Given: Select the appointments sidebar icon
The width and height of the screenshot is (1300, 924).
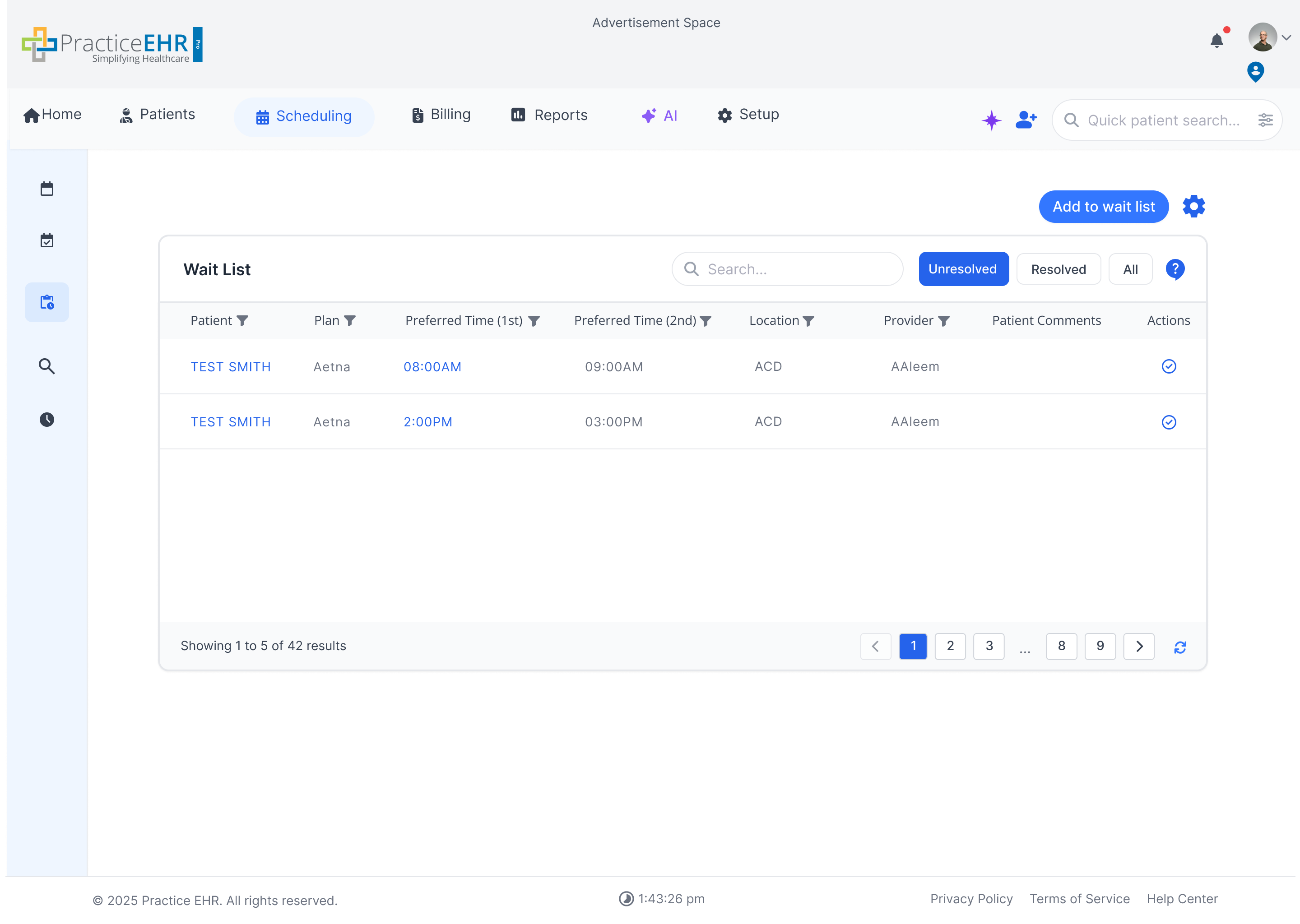Looking at the screenshot, I should [x=46, y=240].
